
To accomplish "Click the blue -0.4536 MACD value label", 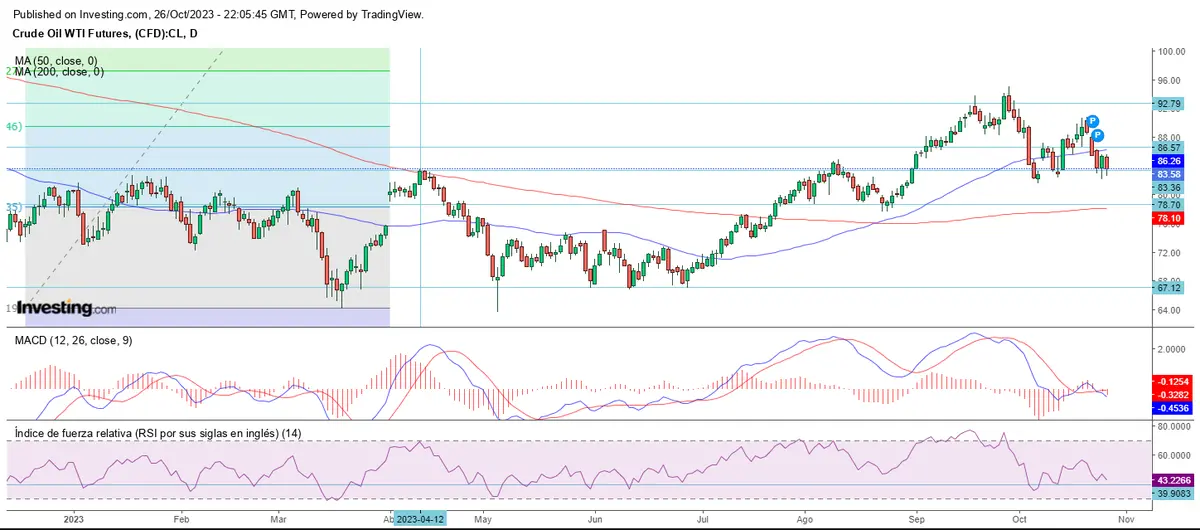I will 1171,408.
